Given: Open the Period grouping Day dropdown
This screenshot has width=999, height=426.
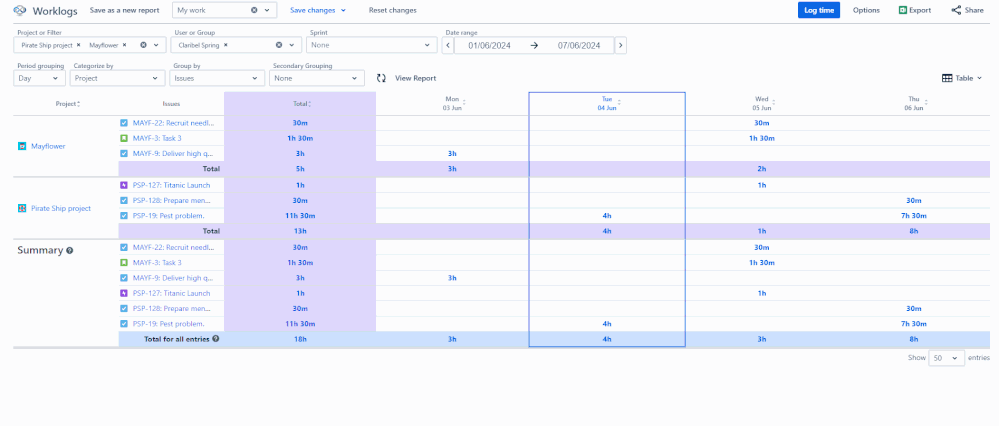Looking at the screenshot, I should [40, 78].
